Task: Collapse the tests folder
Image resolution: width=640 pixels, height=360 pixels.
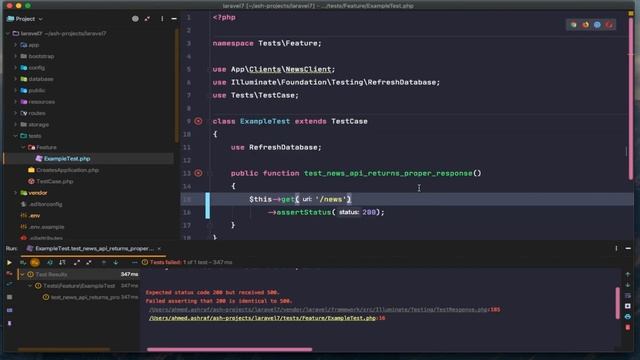Action: point(16,136)
